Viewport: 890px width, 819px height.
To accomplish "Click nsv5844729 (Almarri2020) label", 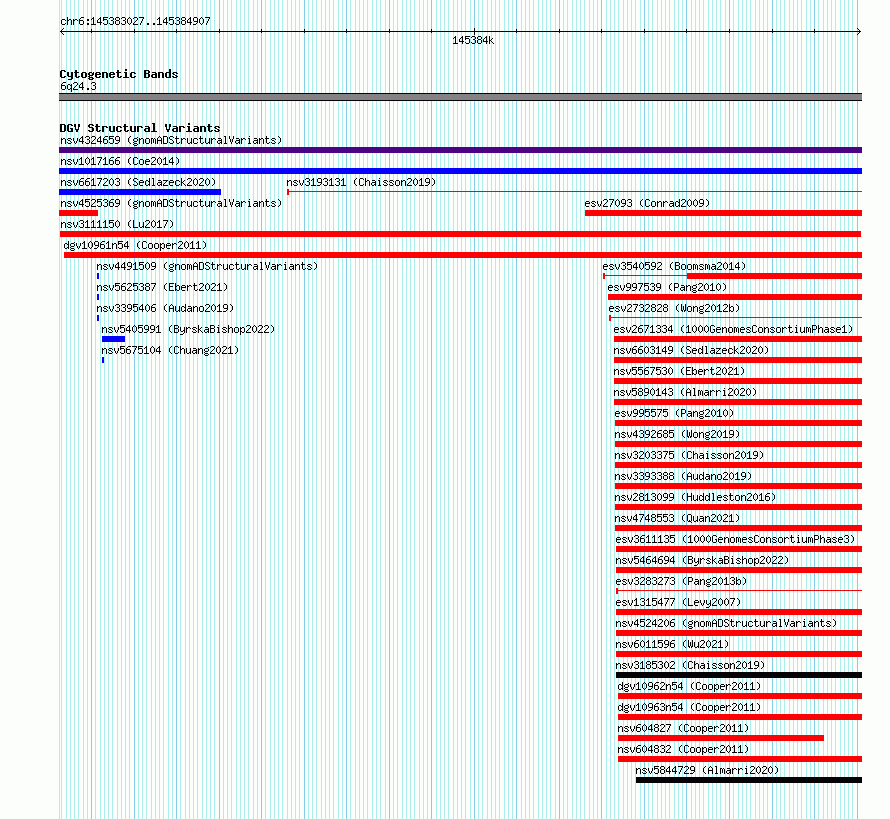I will 707,770.
